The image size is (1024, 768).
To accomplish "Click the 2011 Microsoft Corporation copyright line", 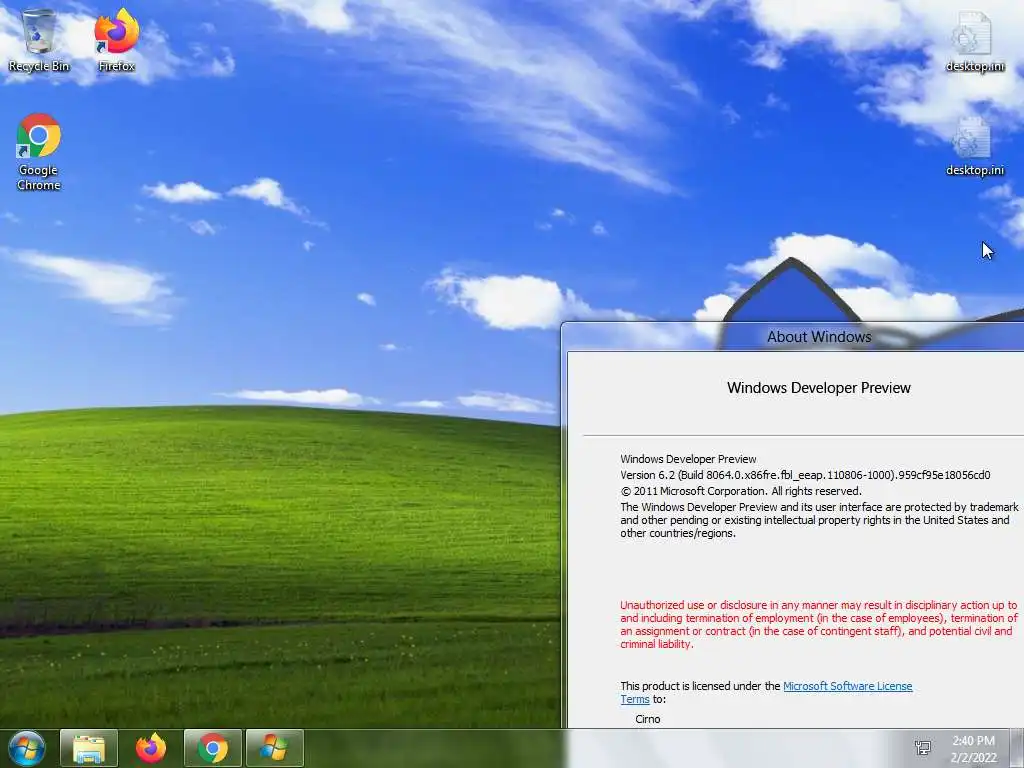I will (x=741, y=491).
